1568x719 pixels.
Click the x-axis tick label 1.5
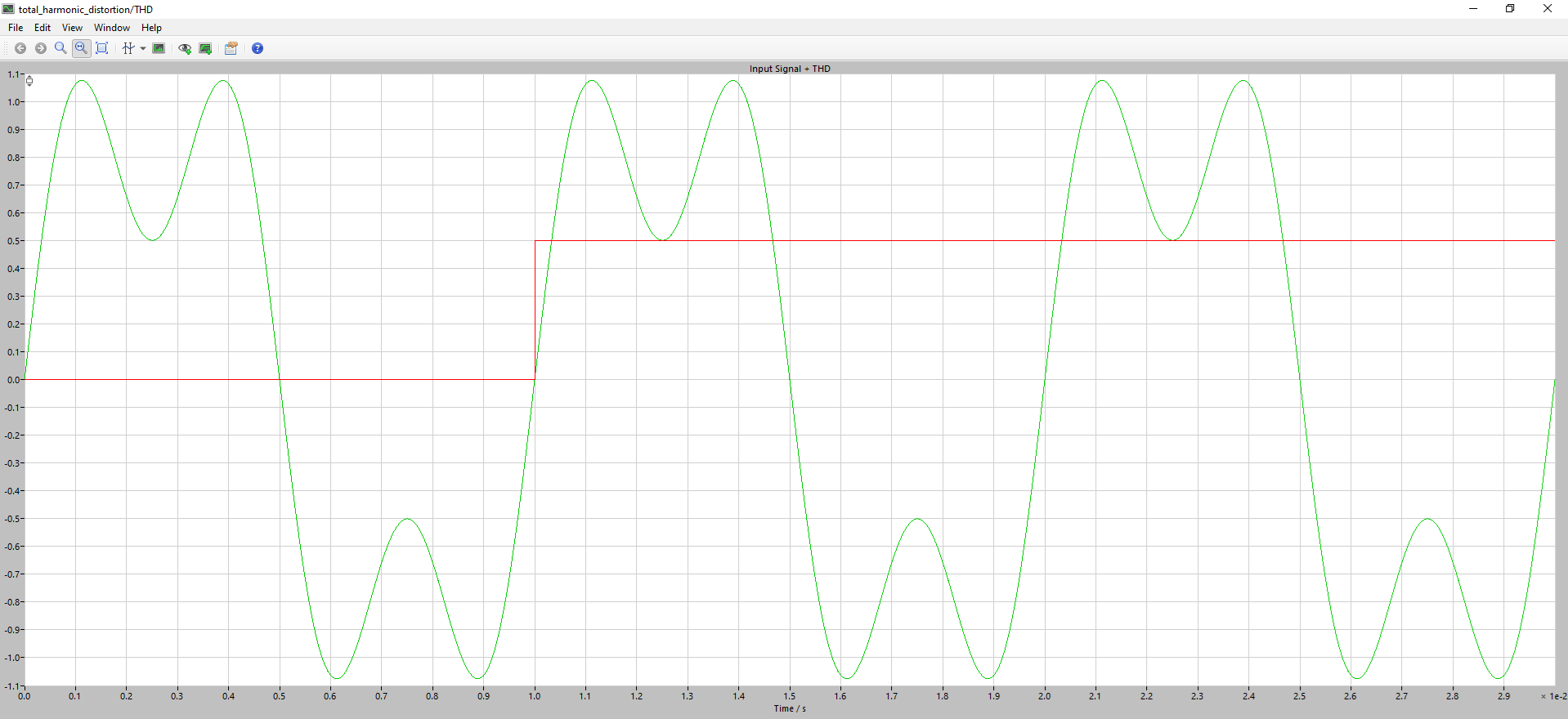click(789, 696)
